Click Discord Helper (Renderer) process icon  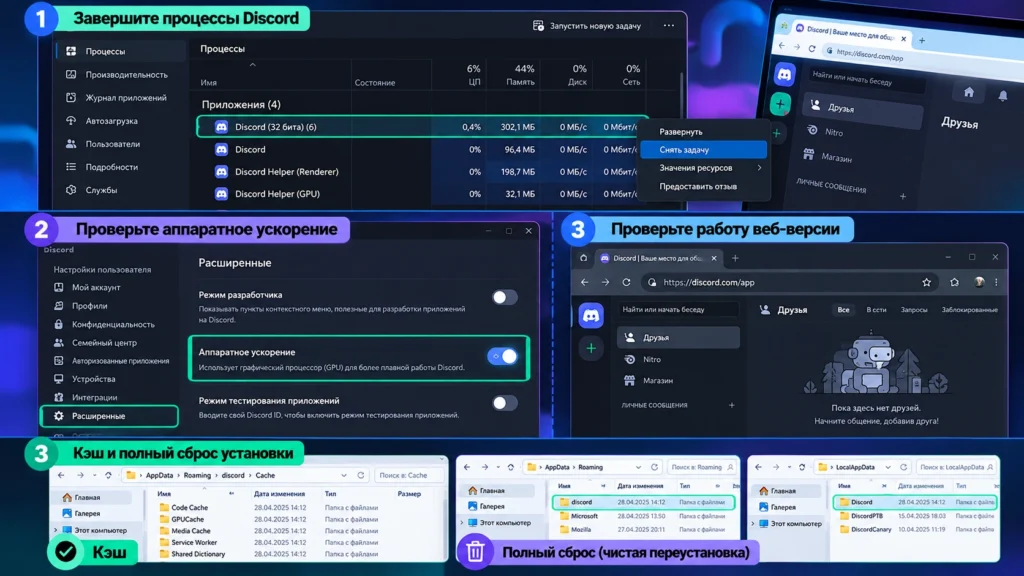[x=221, y=172]
